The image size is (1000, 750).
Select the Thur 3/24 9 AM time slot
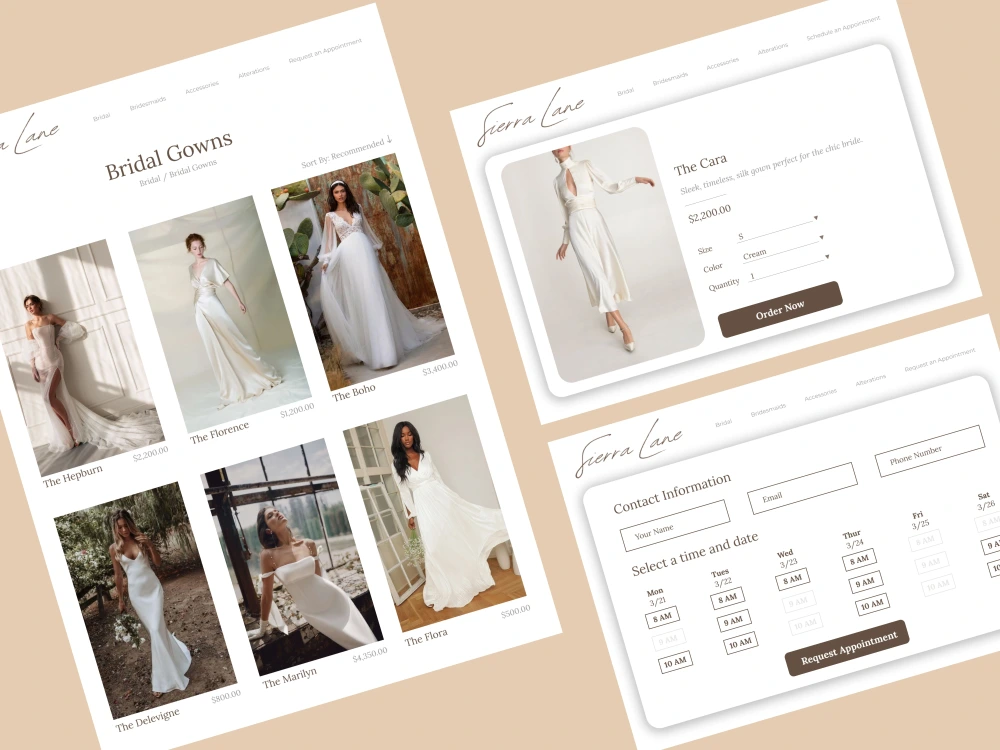pyautogui.click(x=865, y=582)
